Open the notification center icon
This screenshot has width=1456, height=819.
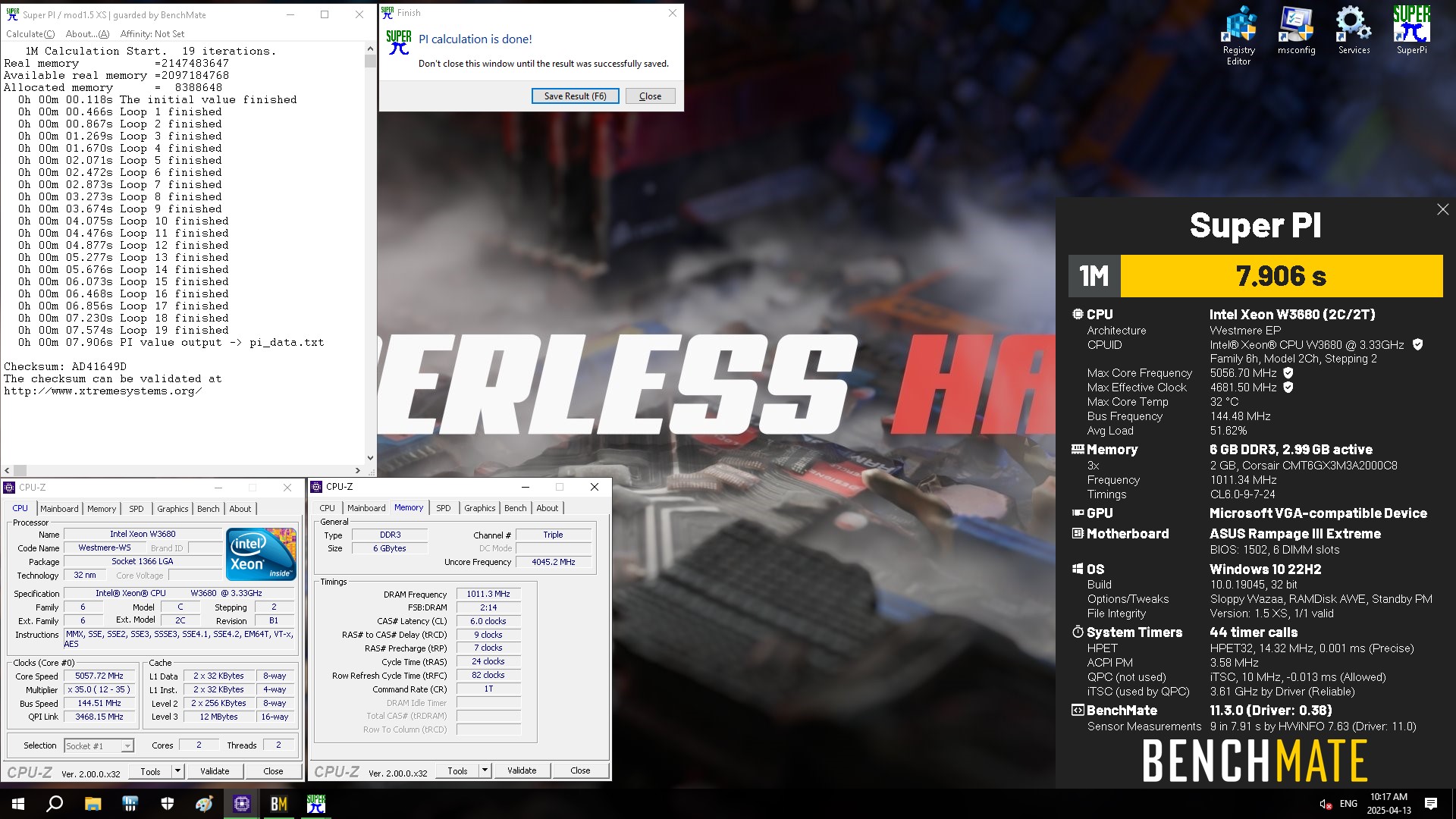click(1431, 804)
